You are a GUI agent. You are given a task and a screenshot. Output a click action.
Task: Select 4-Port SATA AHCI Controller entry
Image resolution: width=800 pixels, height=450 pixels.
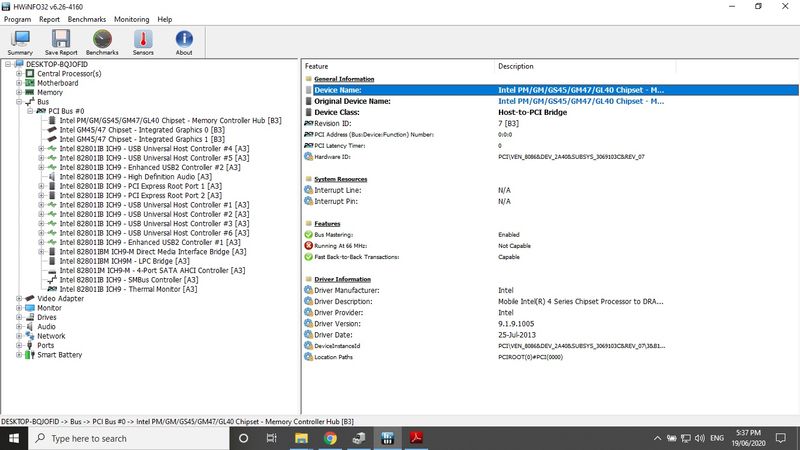[153, 270]
